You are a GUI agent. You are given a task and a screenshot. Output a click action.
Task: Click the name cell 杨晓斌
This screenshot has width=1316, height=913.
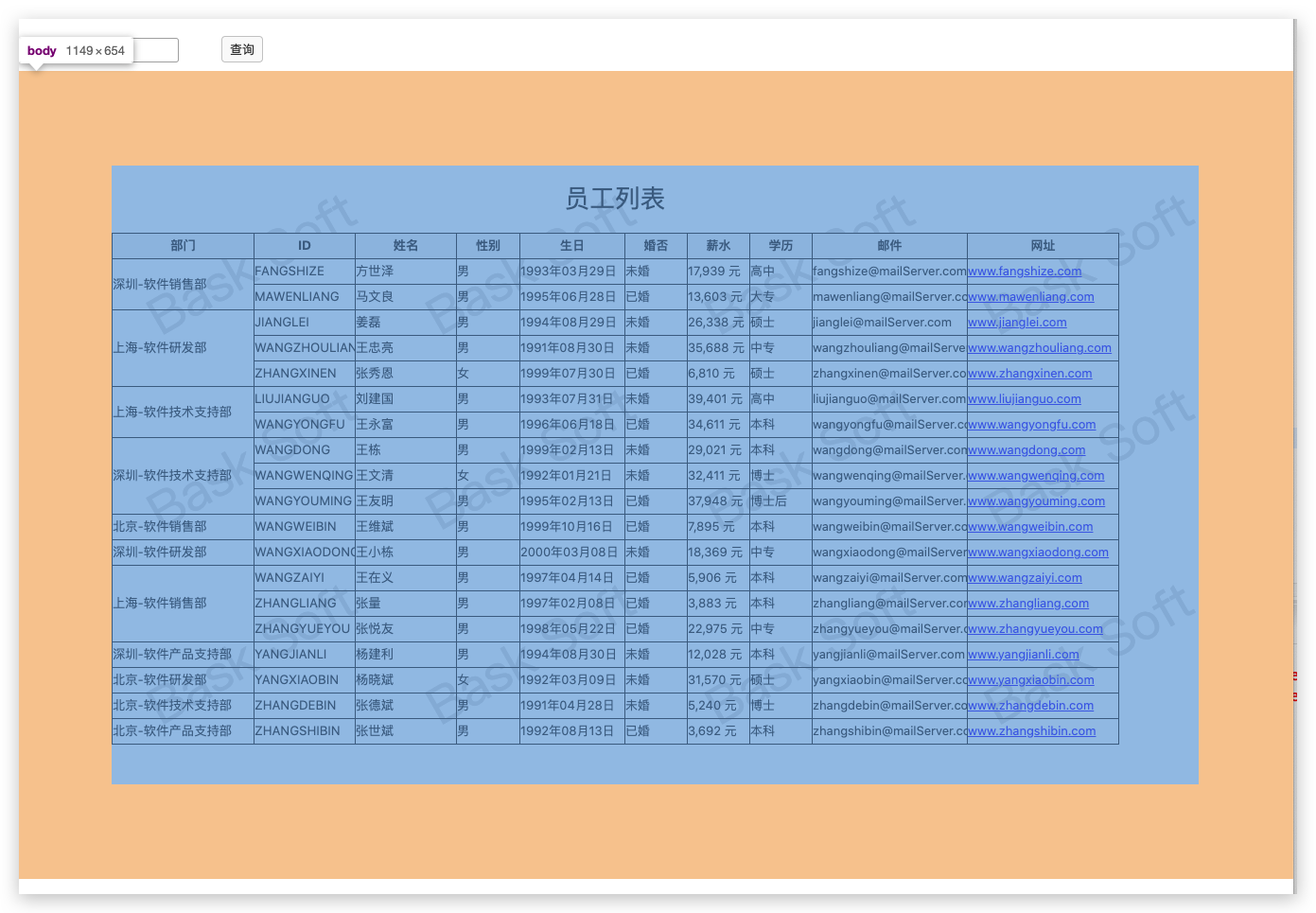(x=406, y=680)
